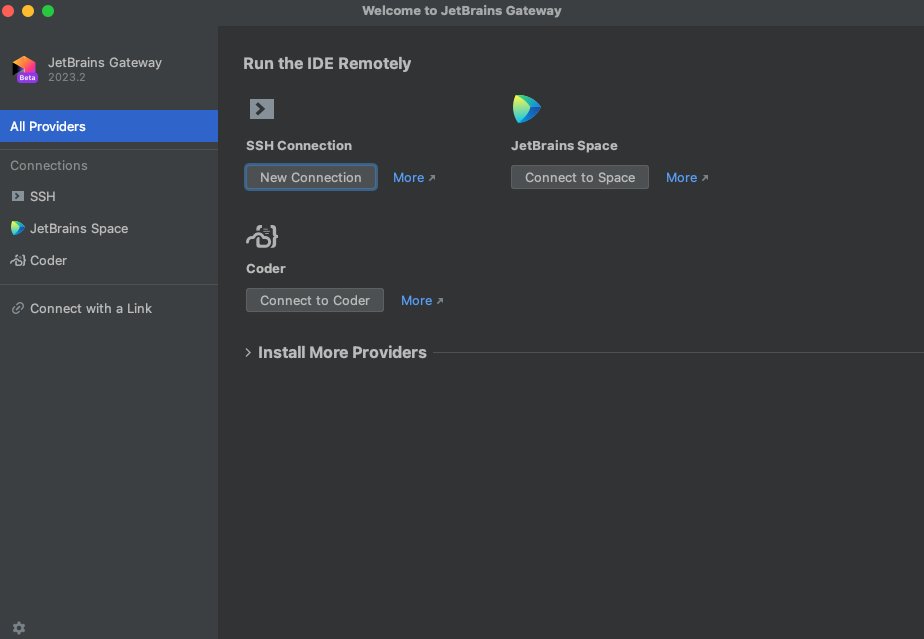Highlight the Connections section header
924x639 pixels.
click(x=48, y=165)
